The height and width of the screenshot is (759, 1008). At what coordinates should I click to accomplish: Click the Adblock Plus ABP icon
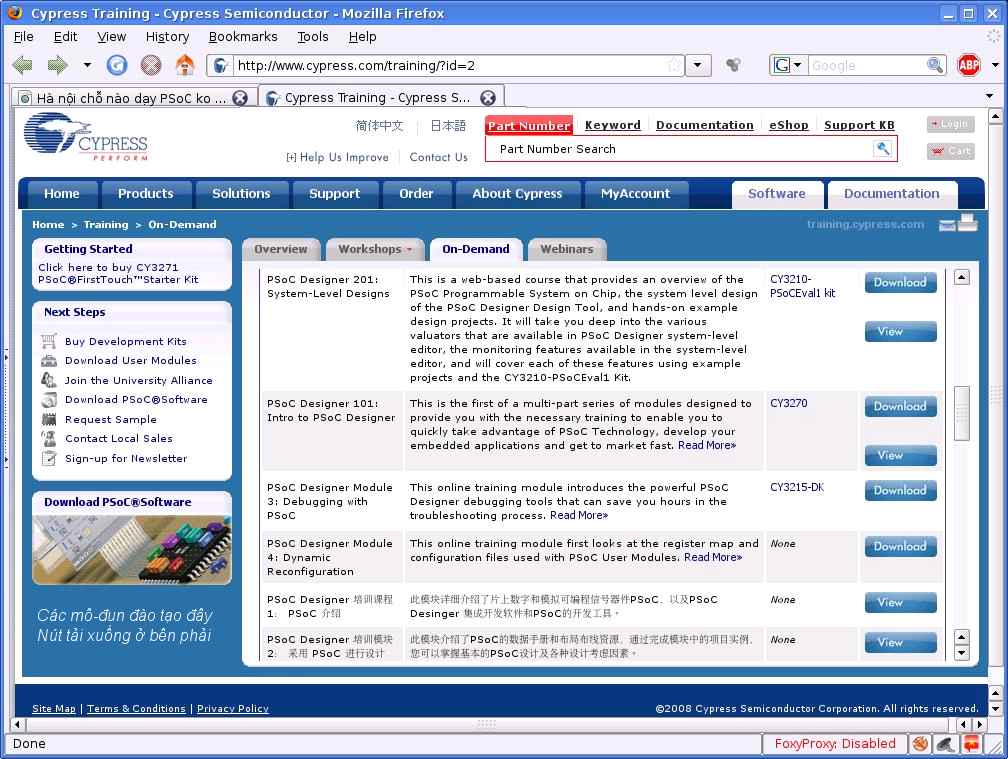click(969, 65)
